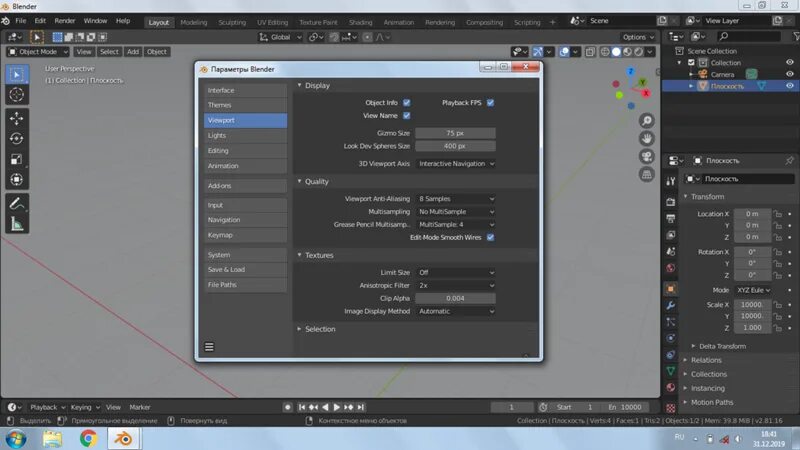Hide Плоскость object with eye icon
The width and height of the screenshot is (800, 450).
(790, 86)
